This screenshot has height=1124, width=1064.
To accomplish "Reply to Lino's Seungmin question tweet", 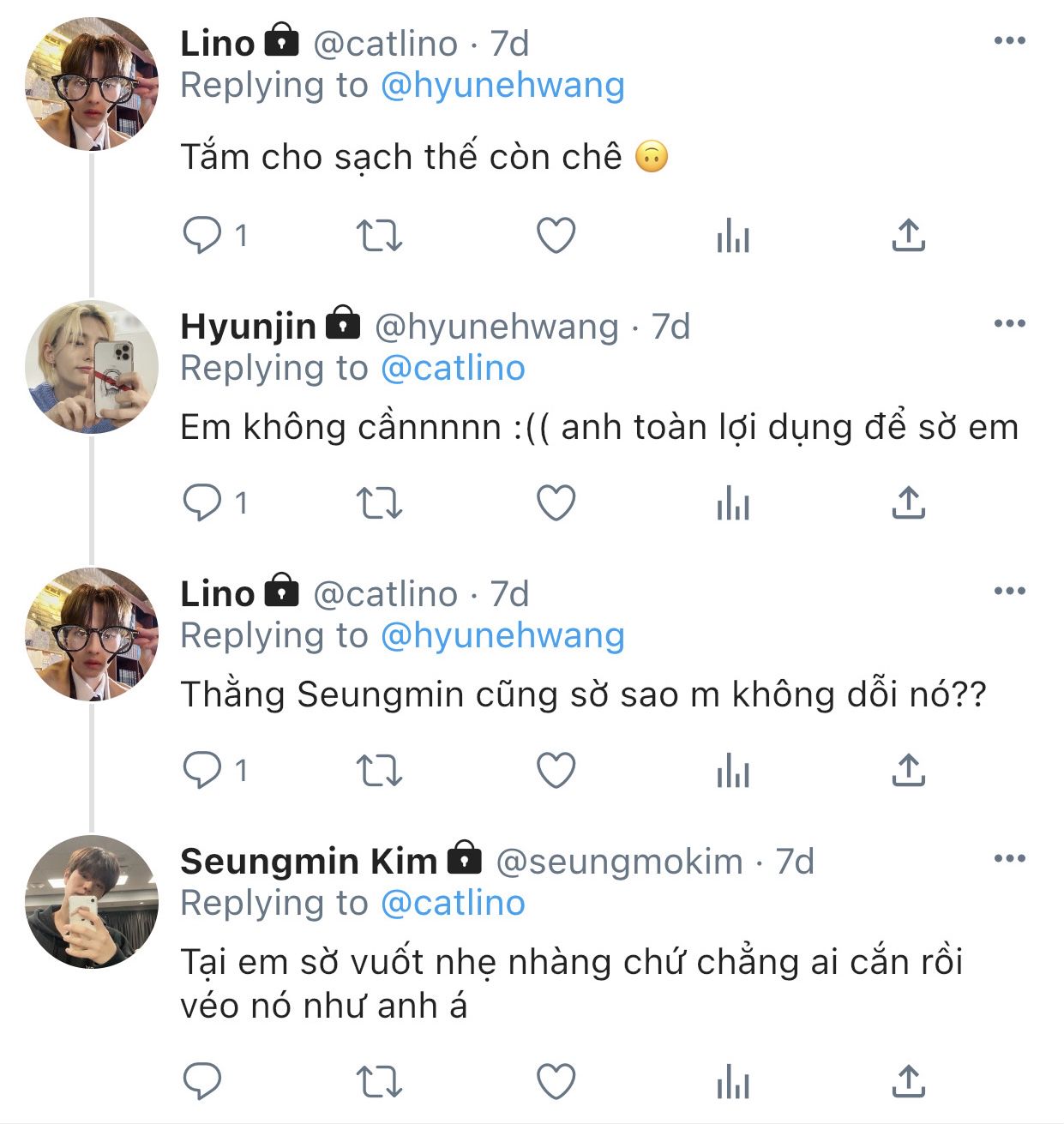I will click(x=202, y=770).
